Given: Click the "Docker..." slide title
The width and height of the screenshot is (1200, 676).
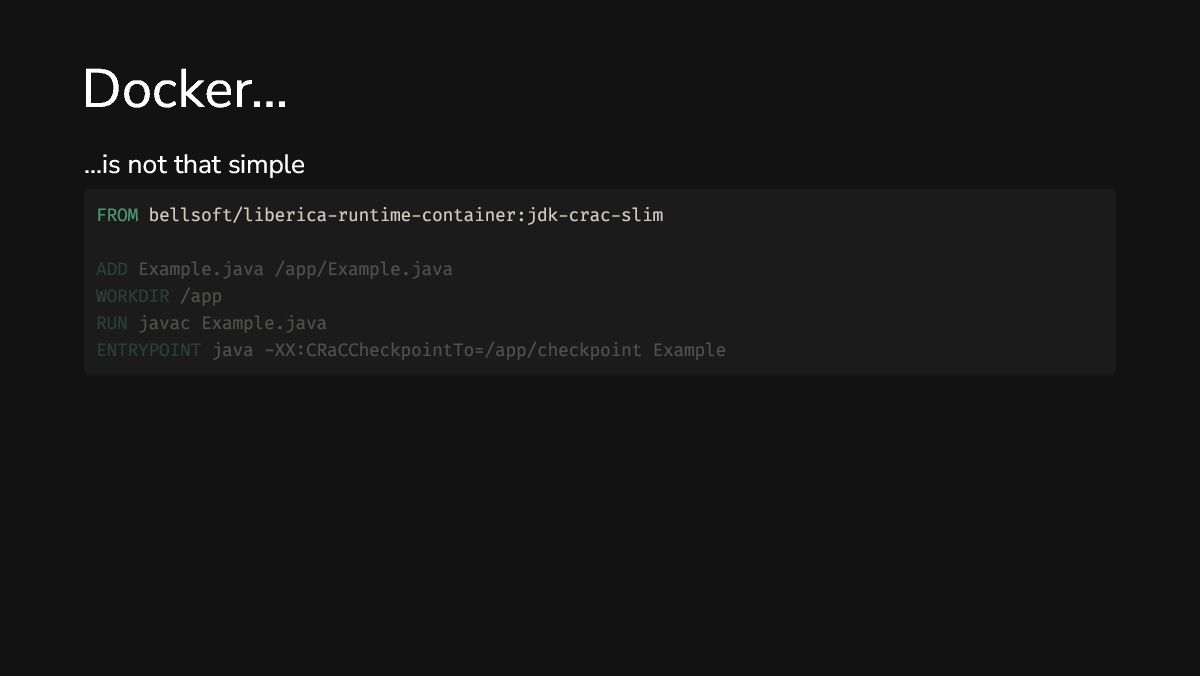Looking at the screenshot, I should point(185,90).
